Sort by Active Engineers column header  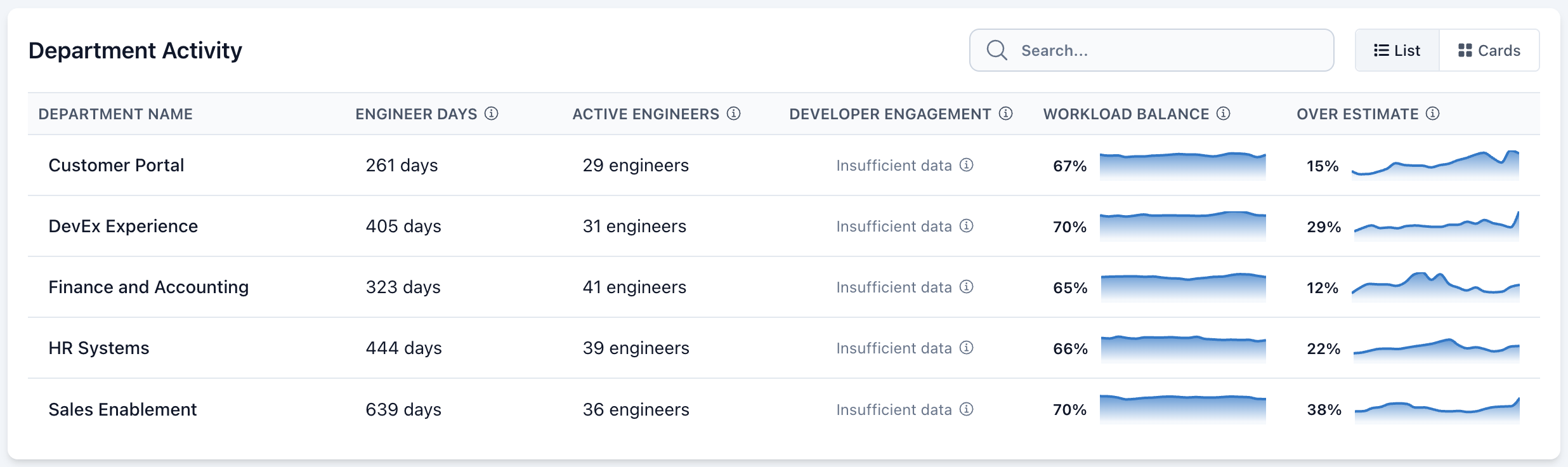point(646,114)
